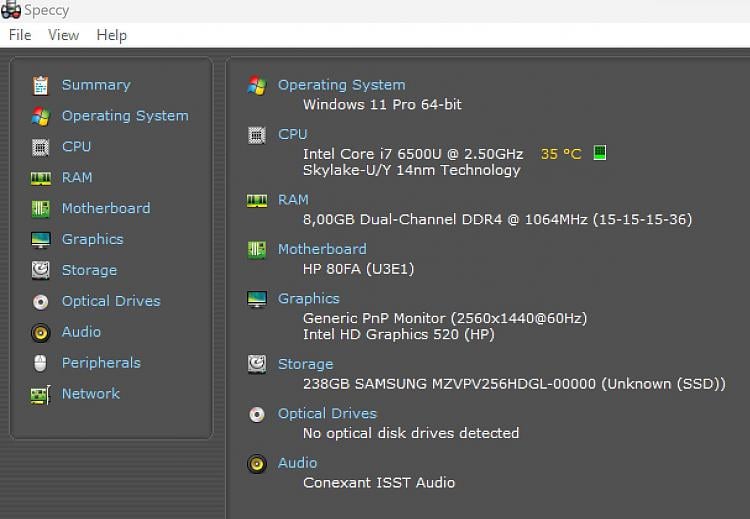Click the Motherboard icon in sidebar
Viewport: 750px width, 519px height.
tap(41, 209)
